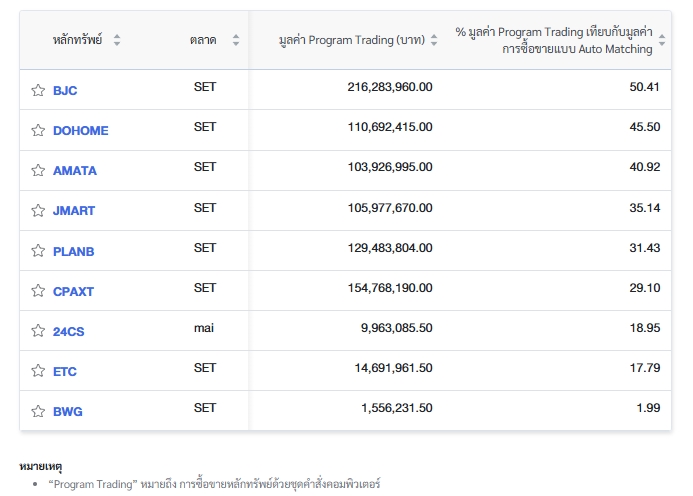693x496 pixels.
Task: Click the star icon beside CPAXT
Action: (38, 290)
